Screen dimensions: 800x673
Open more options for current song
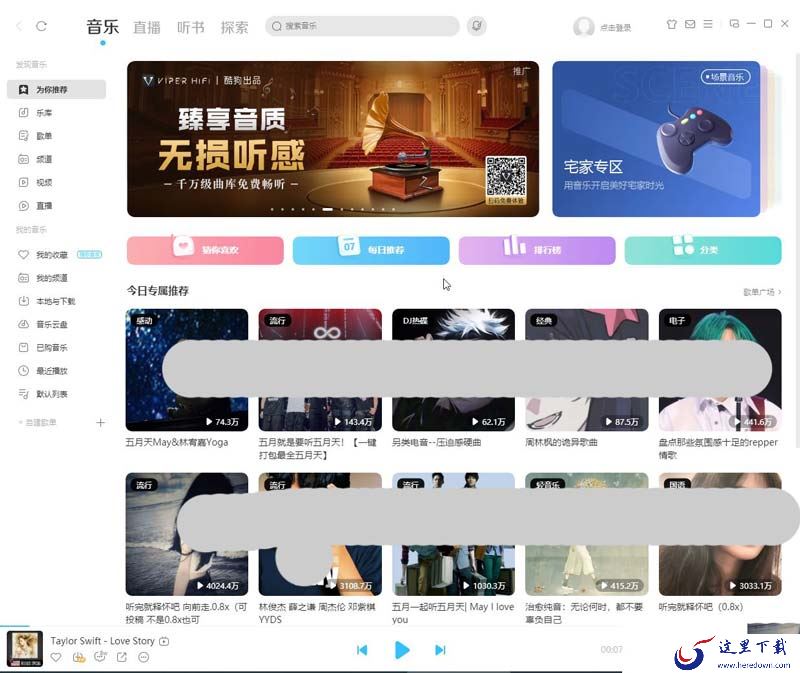click(x=144, y=657)
